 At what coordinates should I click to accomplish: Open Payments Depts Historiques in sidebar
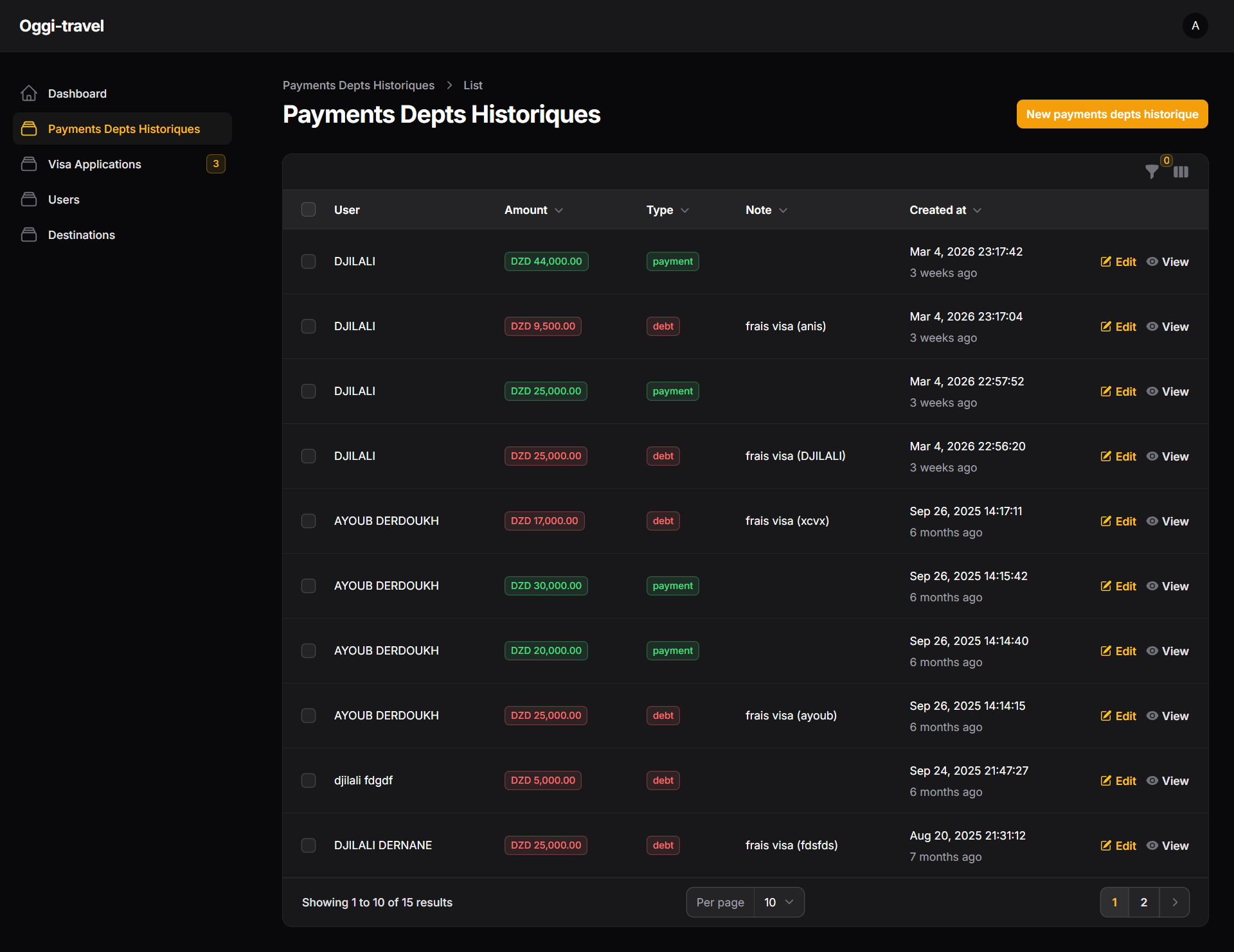point(124,128)
